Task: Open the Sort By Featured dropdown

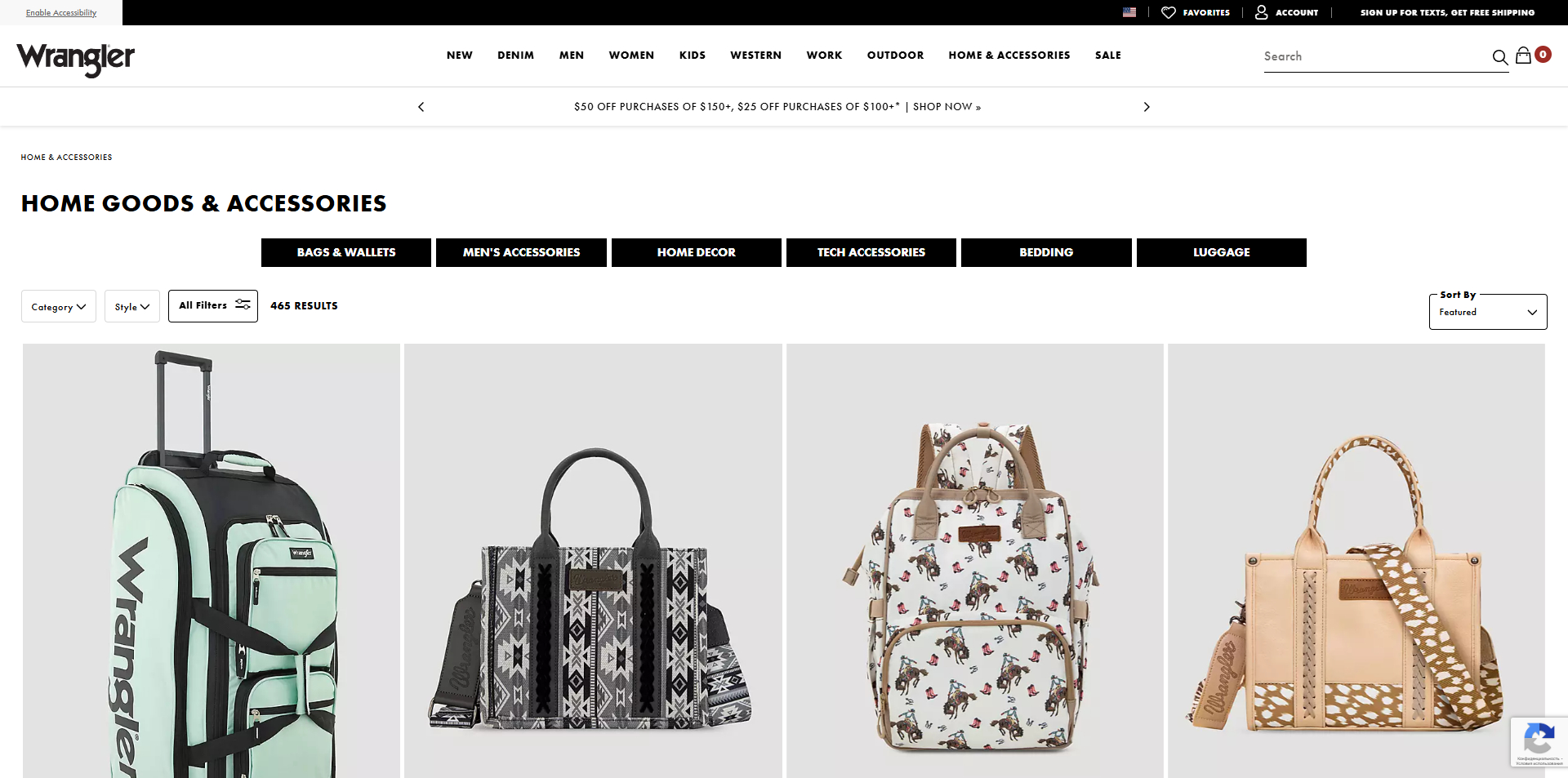Action: [1488, 312]
